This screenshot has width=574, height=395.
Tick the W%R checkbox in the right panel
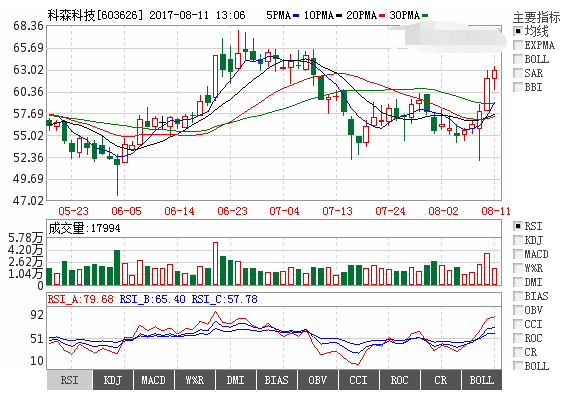pos(518,268)
